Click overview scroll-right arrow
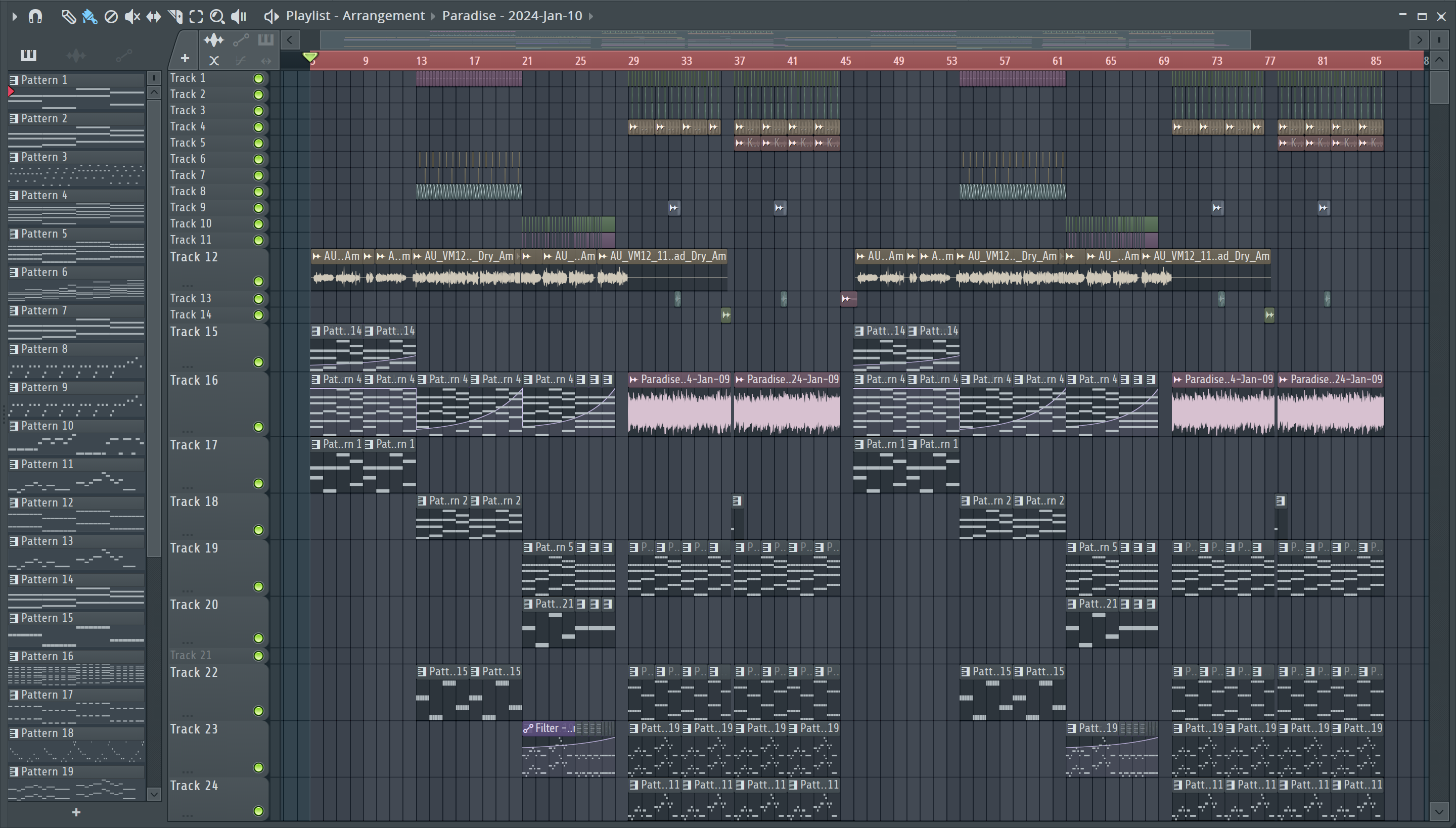 coord(1420,40)
